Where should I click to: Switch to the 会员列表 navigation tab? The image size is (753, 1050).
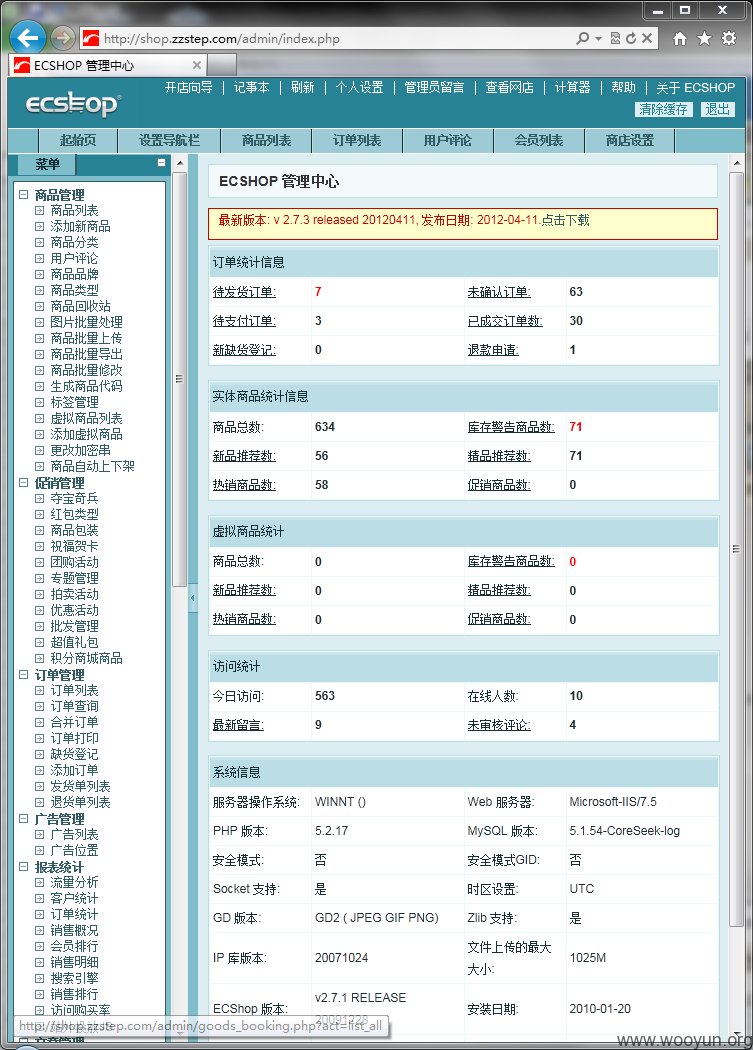tap(539, 141)
